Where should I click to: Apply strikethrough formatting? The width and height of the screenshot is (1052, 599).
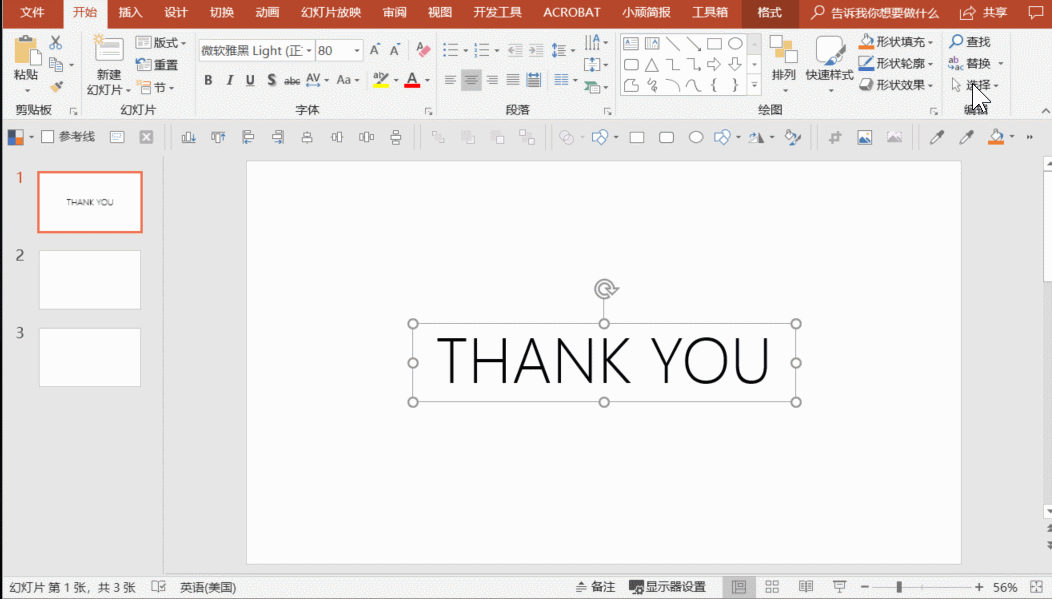[x=292, y=80]
